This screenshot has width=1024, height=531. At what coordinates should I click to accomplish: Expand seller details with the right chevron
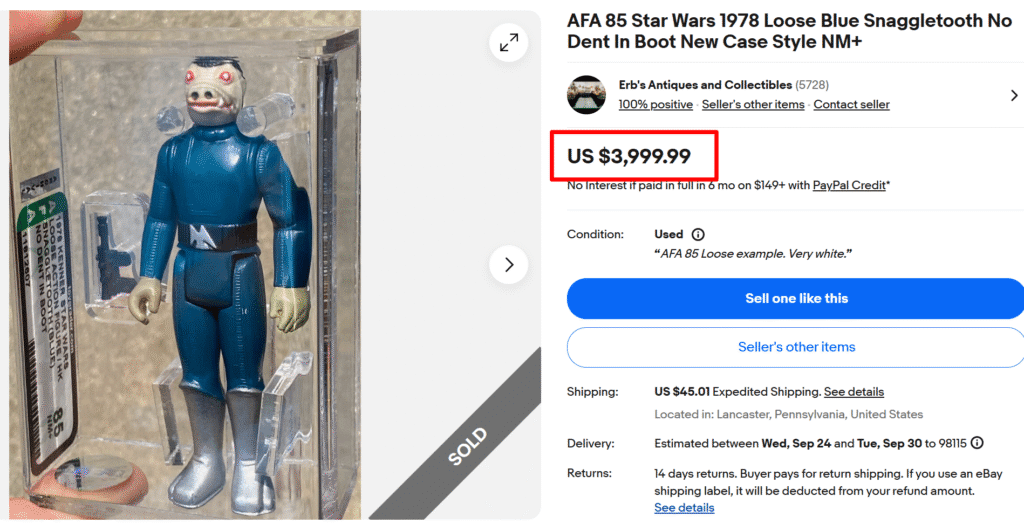point(1014,95)
